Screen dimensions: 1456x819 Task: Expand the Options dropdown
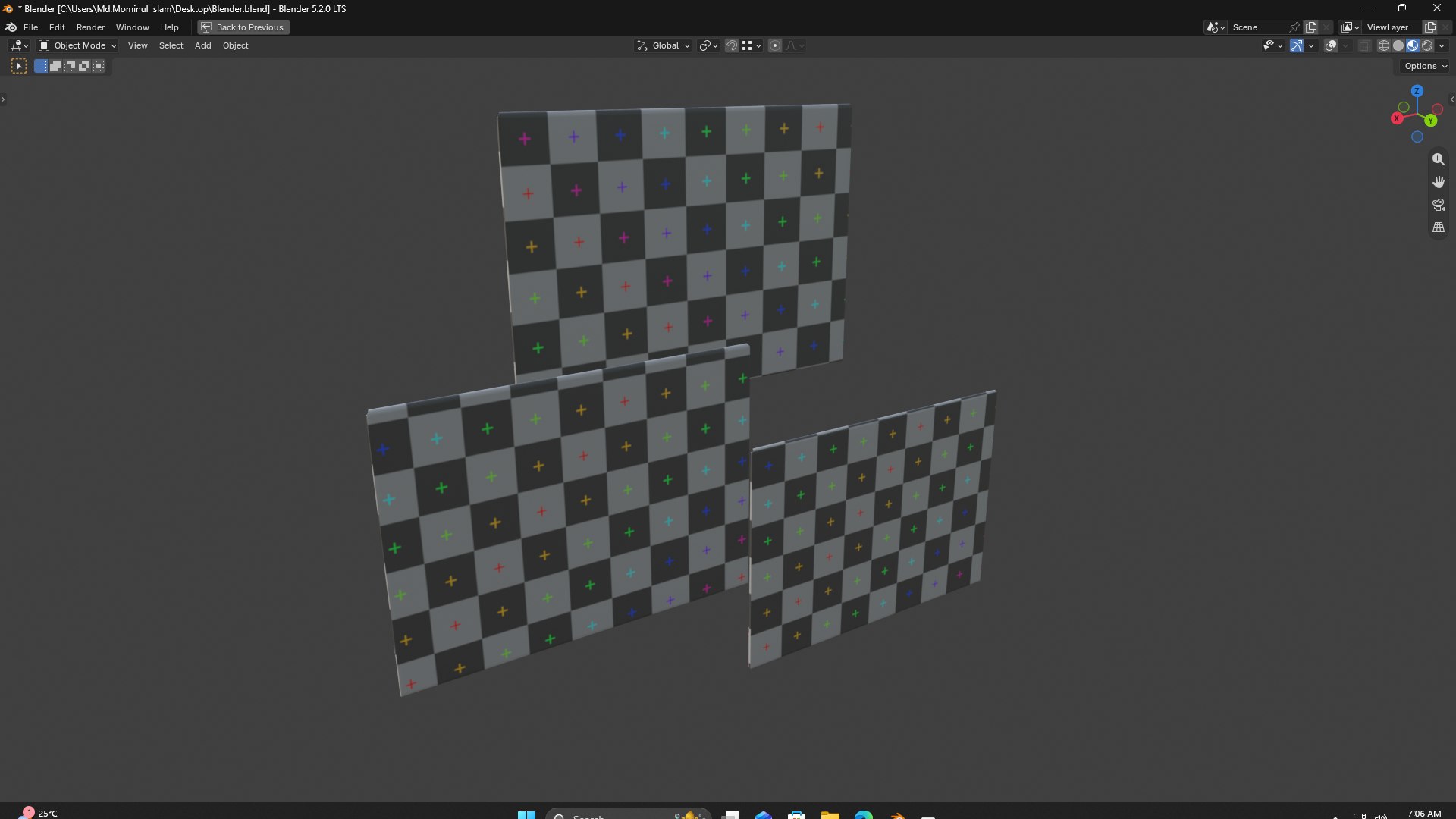[x=1426, y=67]
